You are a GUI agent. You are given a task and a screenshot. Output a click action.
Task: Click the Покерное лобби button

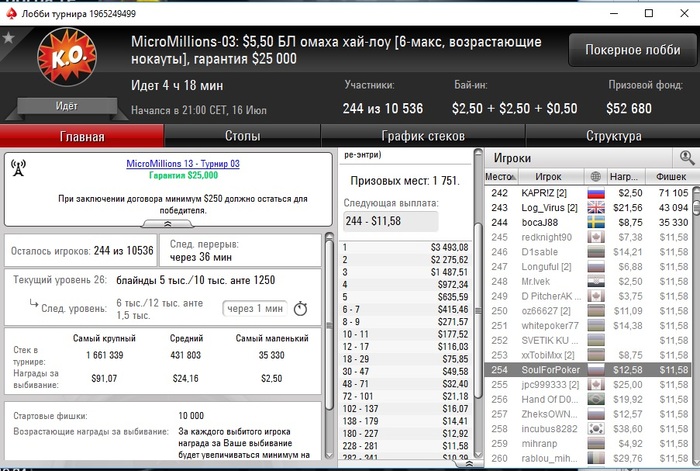point(632,50)
